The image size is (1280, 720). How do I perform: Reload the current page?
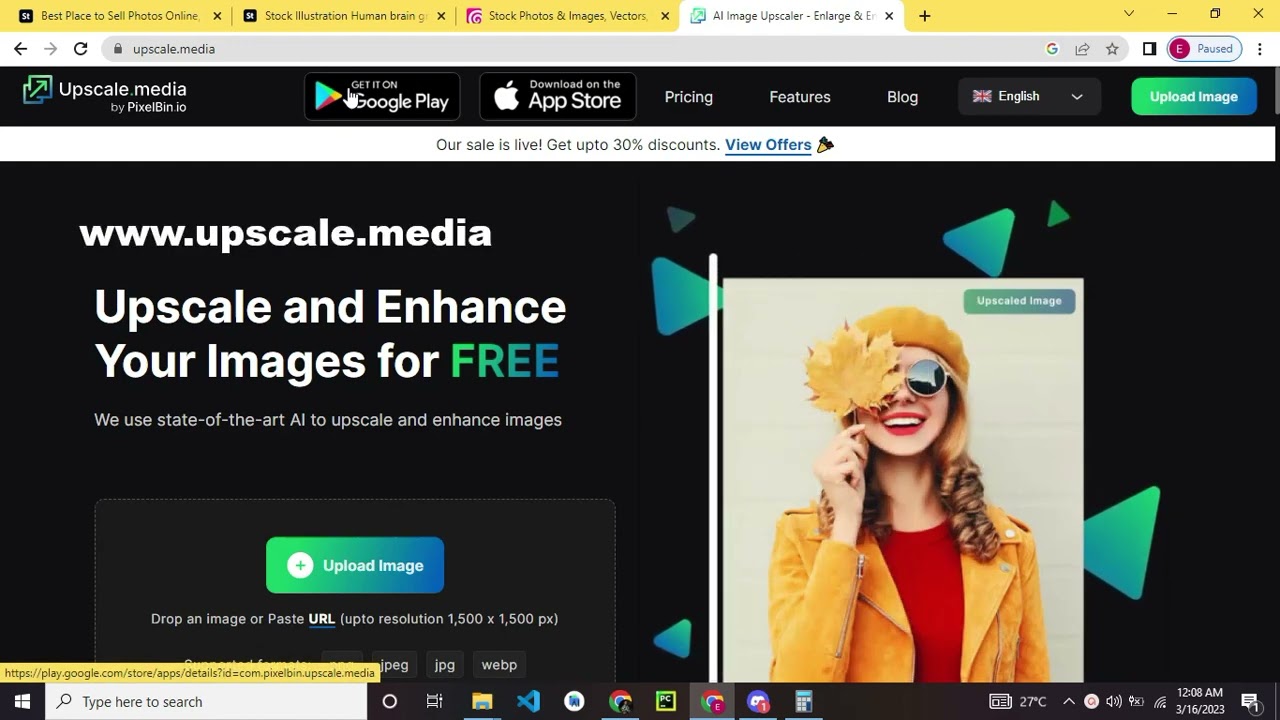click(x=80, y=49)
